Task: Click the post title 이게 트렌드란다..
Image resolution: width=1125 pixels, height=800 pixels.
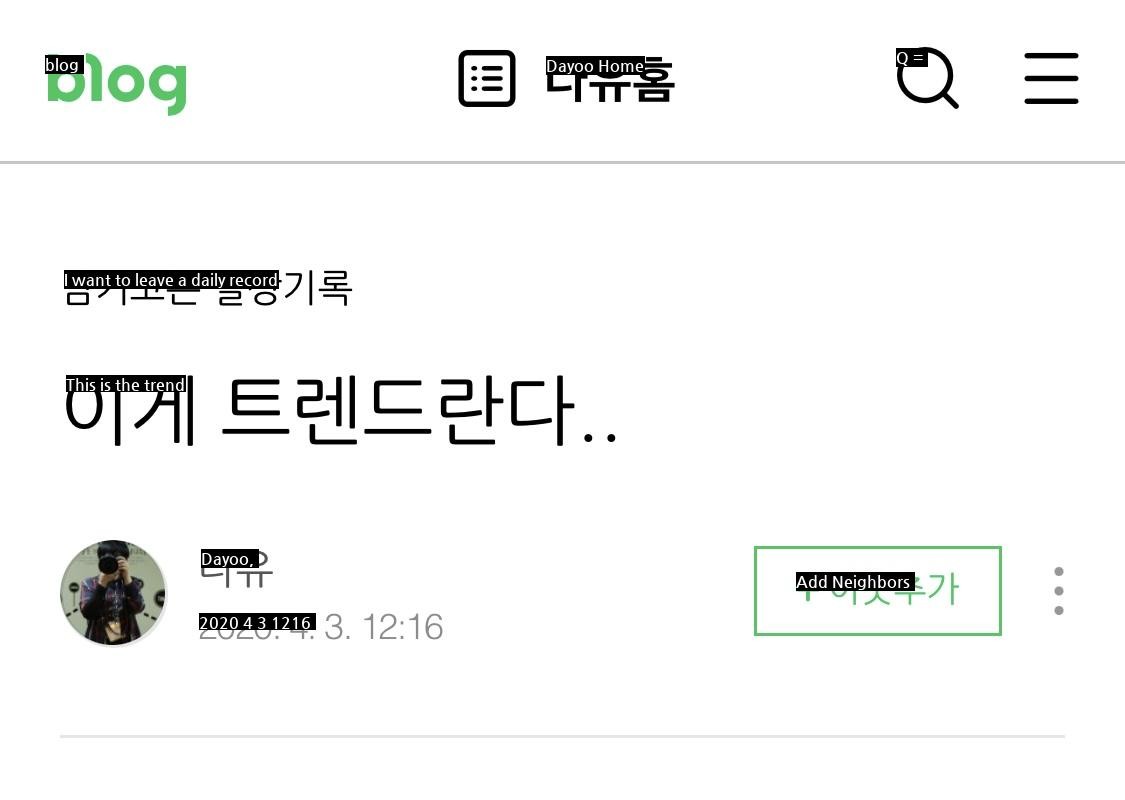Action: 340,411
